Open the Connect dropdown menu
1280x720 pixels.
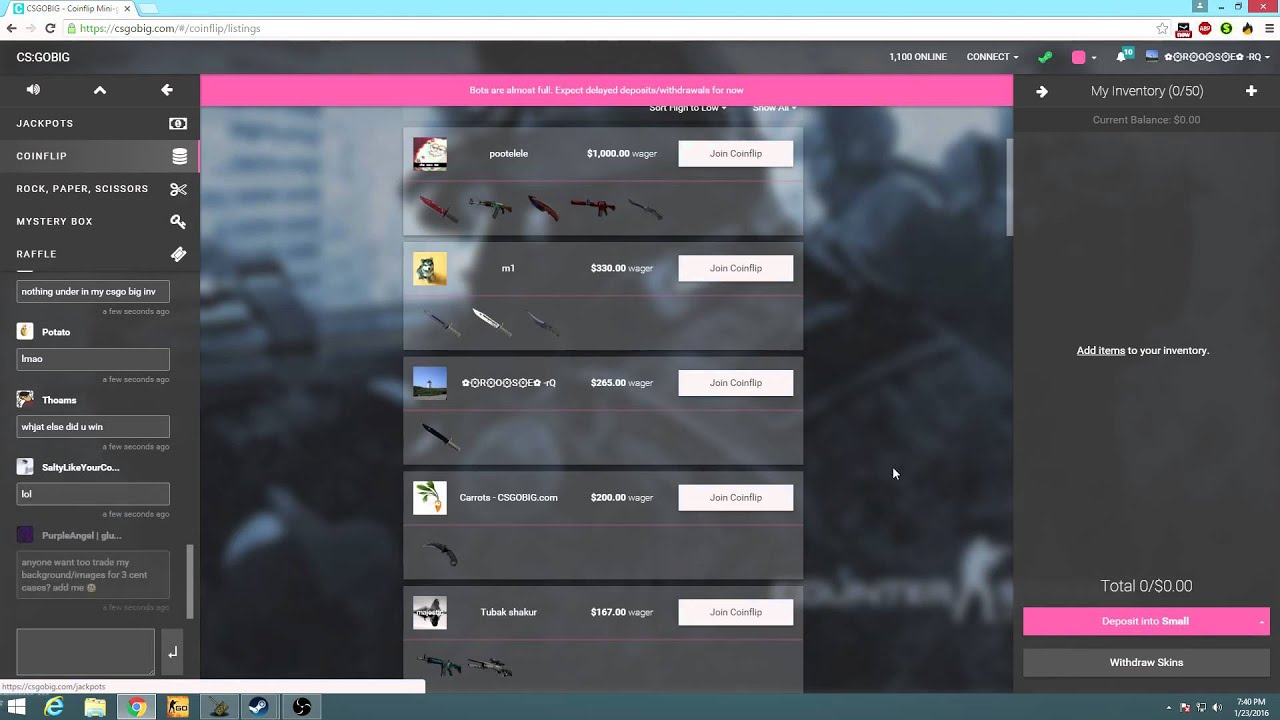pyautogui.click(x=992, y=57)
